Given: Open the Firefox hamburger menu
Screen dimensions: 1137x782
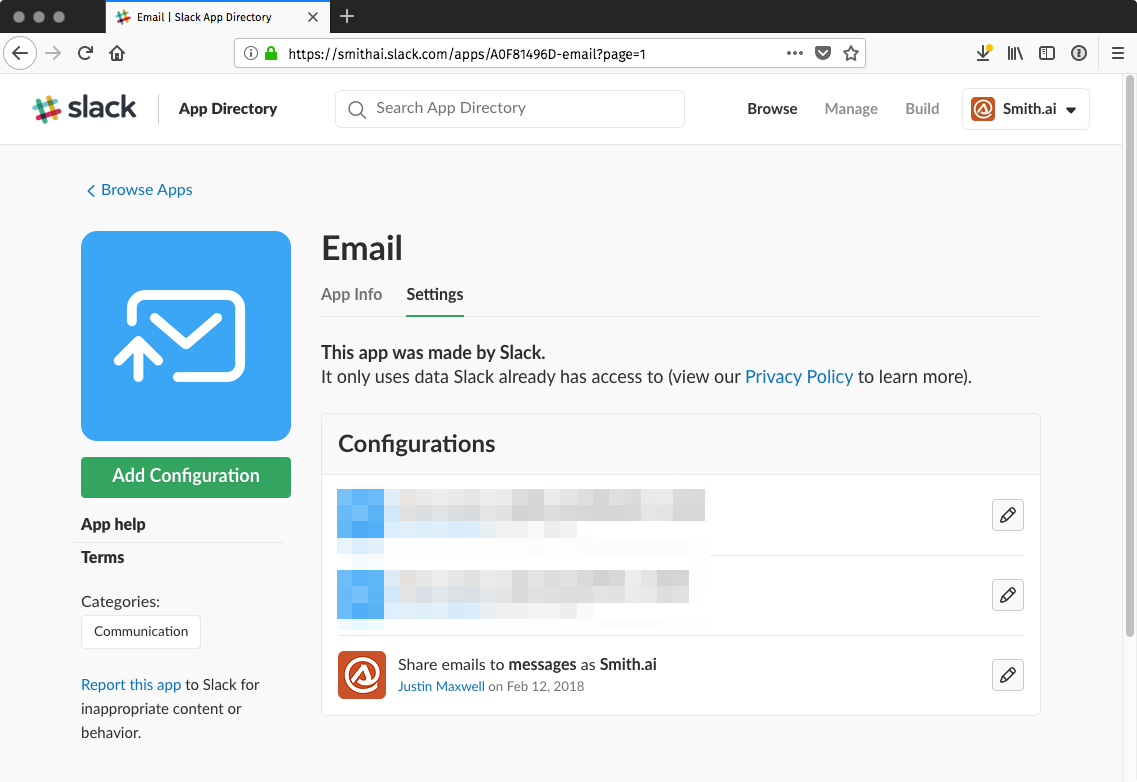Looking at the screenshot, I should 1118,53.
